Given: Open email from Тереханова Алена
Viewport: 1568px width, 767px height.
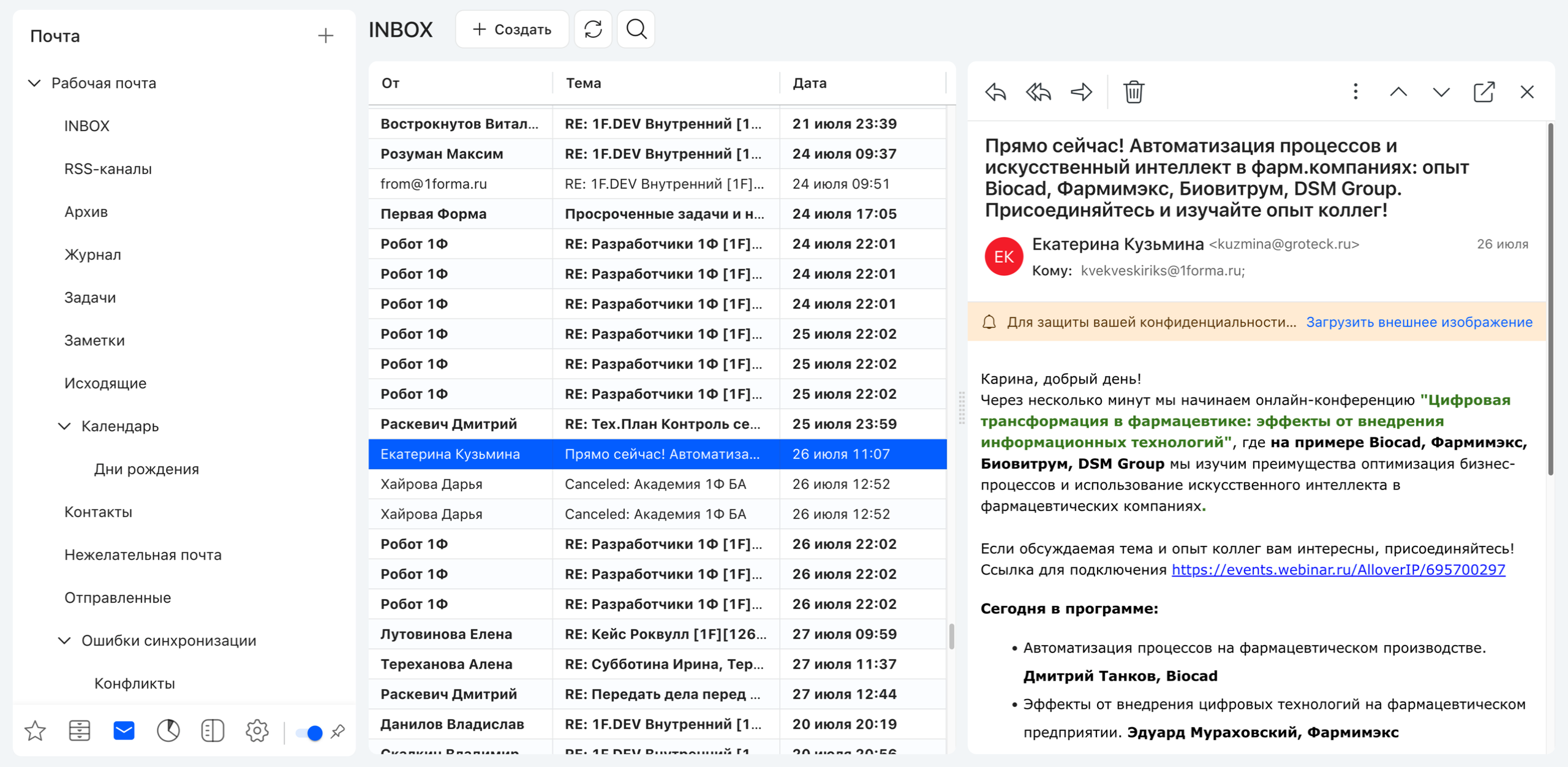Looking at the screenshot, I should (657, 664).
